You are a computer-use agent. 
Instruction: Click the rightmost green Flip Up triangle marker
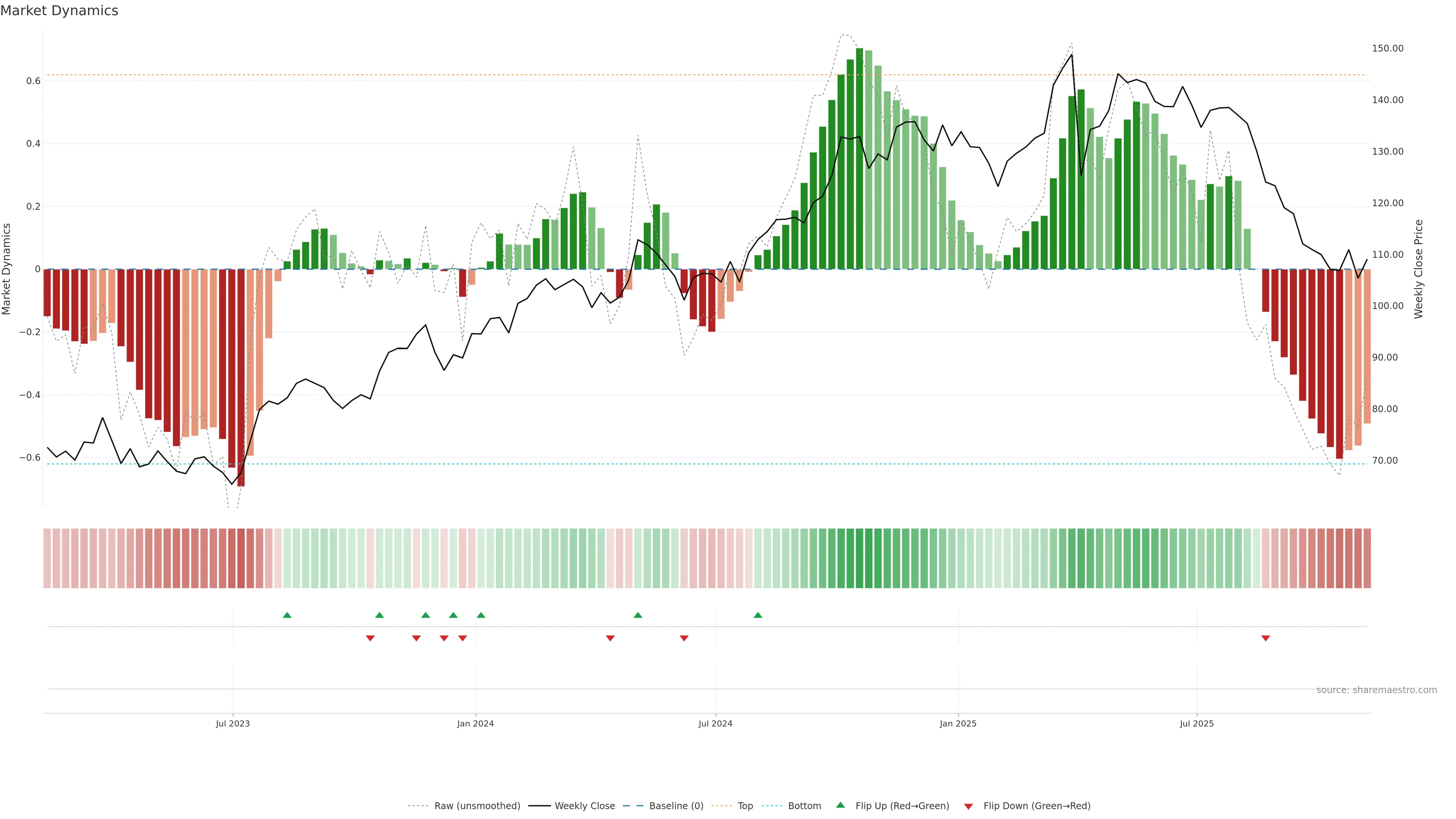click(x=758, y=615)
